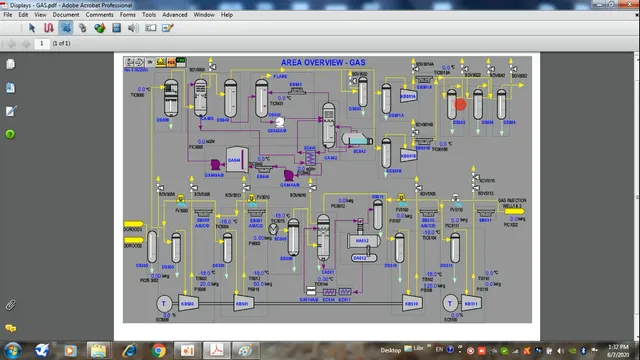640x360 pixels.
Task: Open the Attachments paperclip panel
Action: click(10, 305)
